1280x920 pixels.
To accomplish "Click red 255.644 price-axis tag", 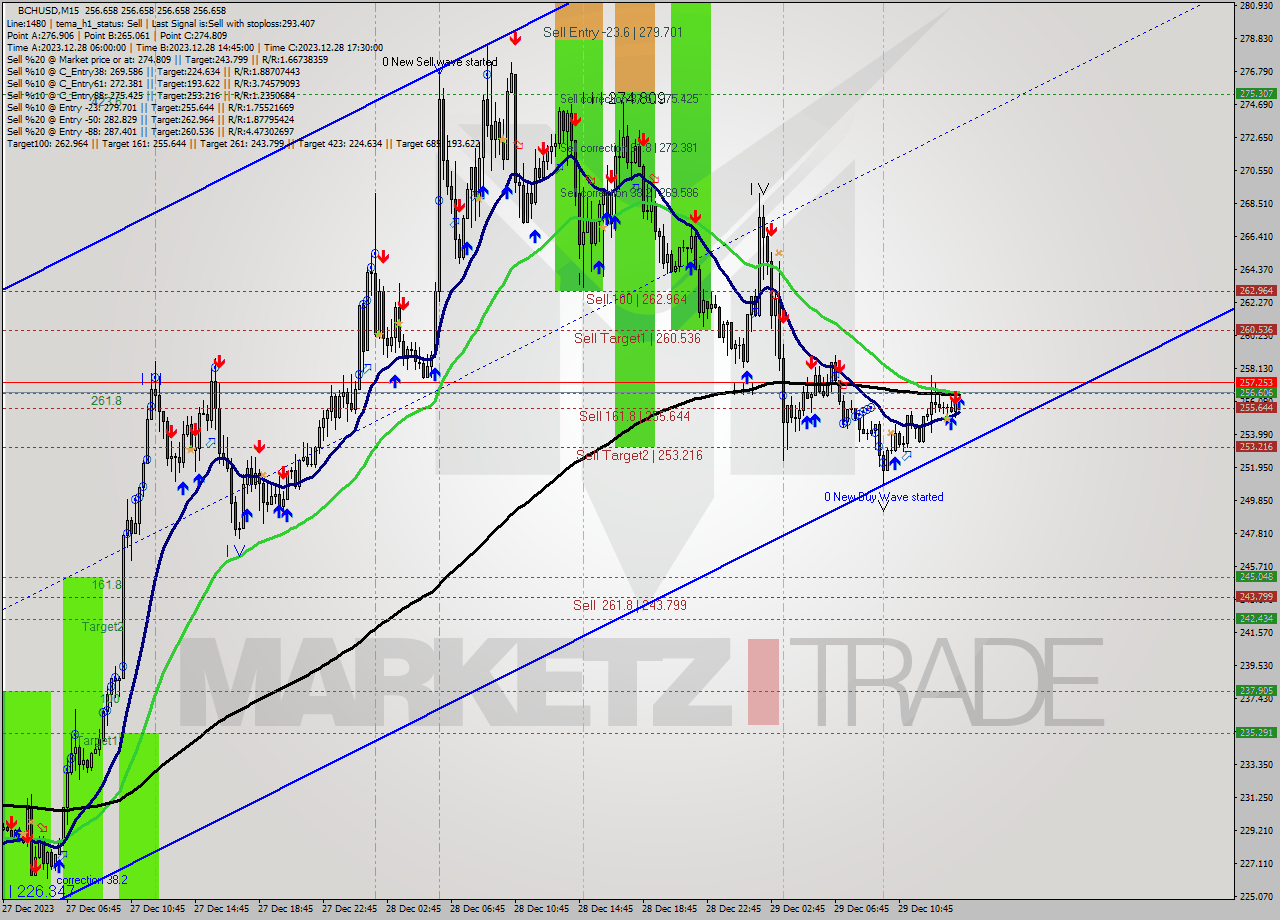I will 1256,407.
